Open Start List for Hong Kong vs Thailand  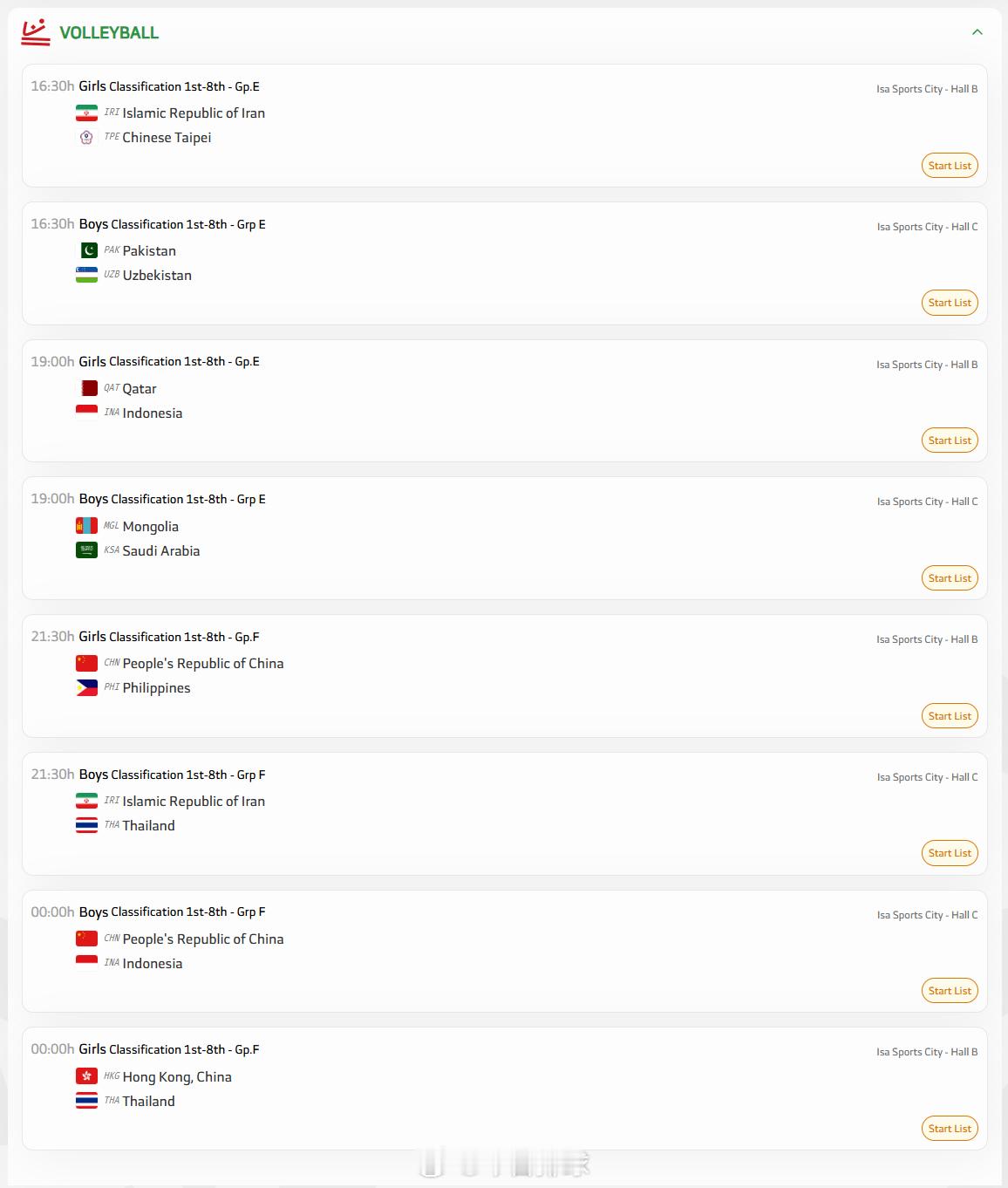[x=950, y=1129]
